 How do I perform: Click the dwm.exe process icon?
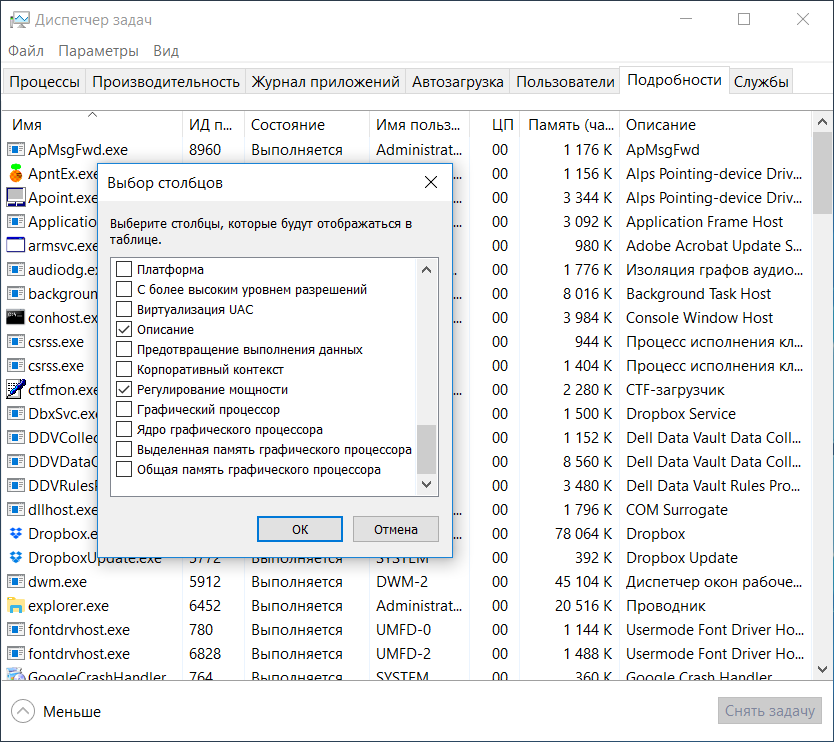tap(16, 582)
